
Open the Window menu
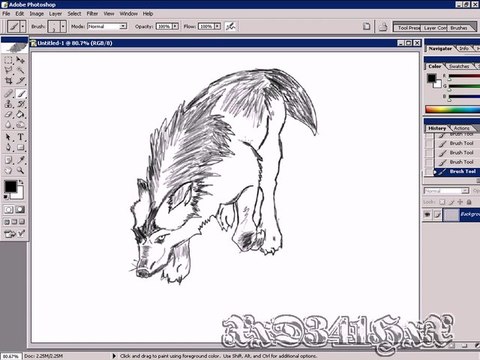pos(129,14)
